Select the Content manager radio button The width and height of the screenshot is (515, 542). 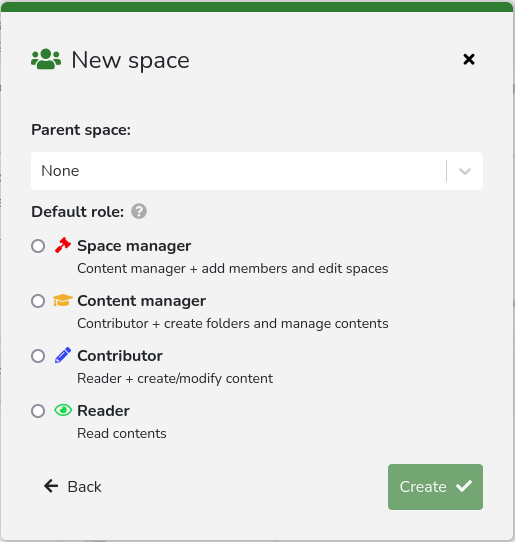pyautogui.click(x=38, y=301)
